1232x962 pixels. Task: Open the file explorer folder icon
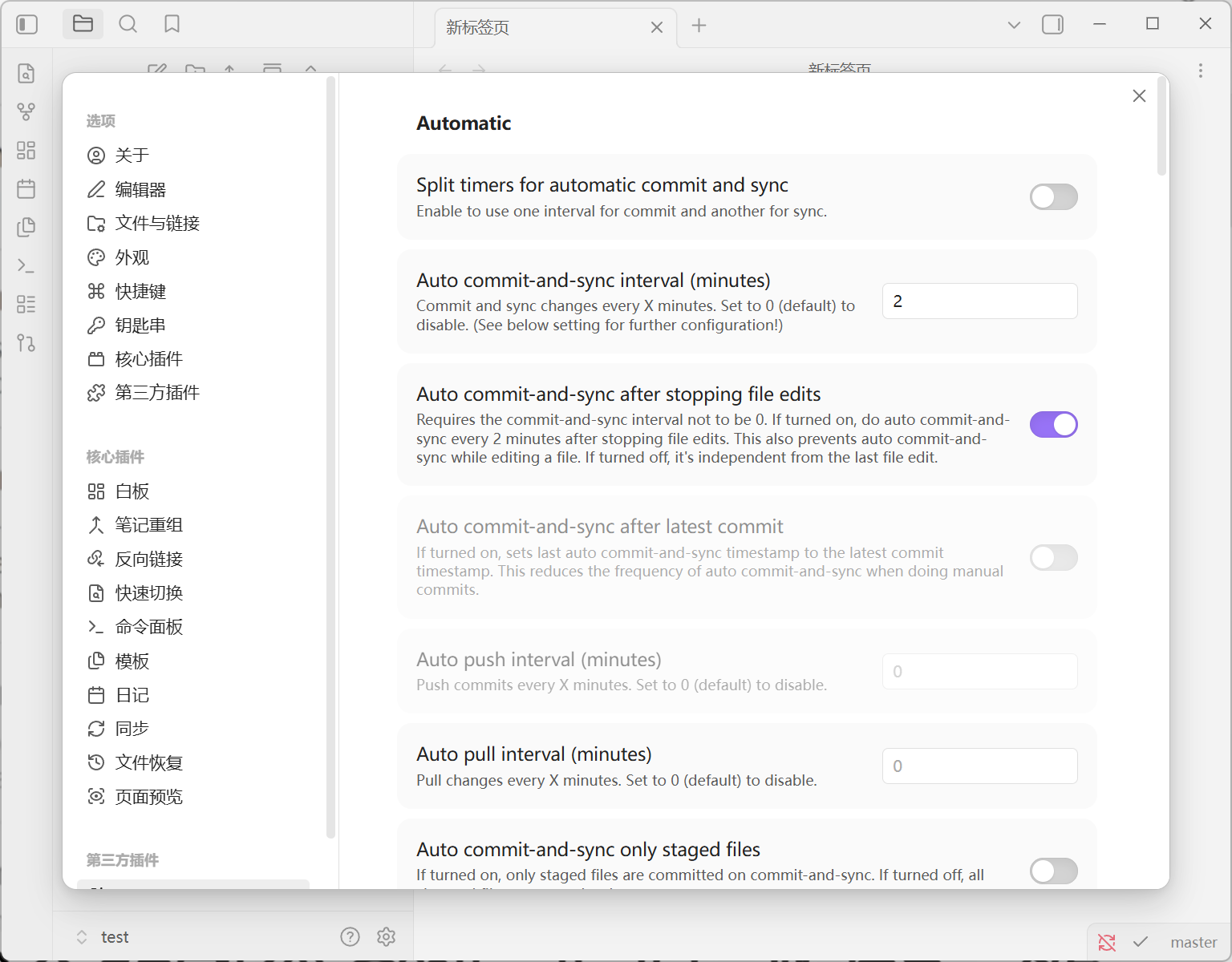click(83, 24)
